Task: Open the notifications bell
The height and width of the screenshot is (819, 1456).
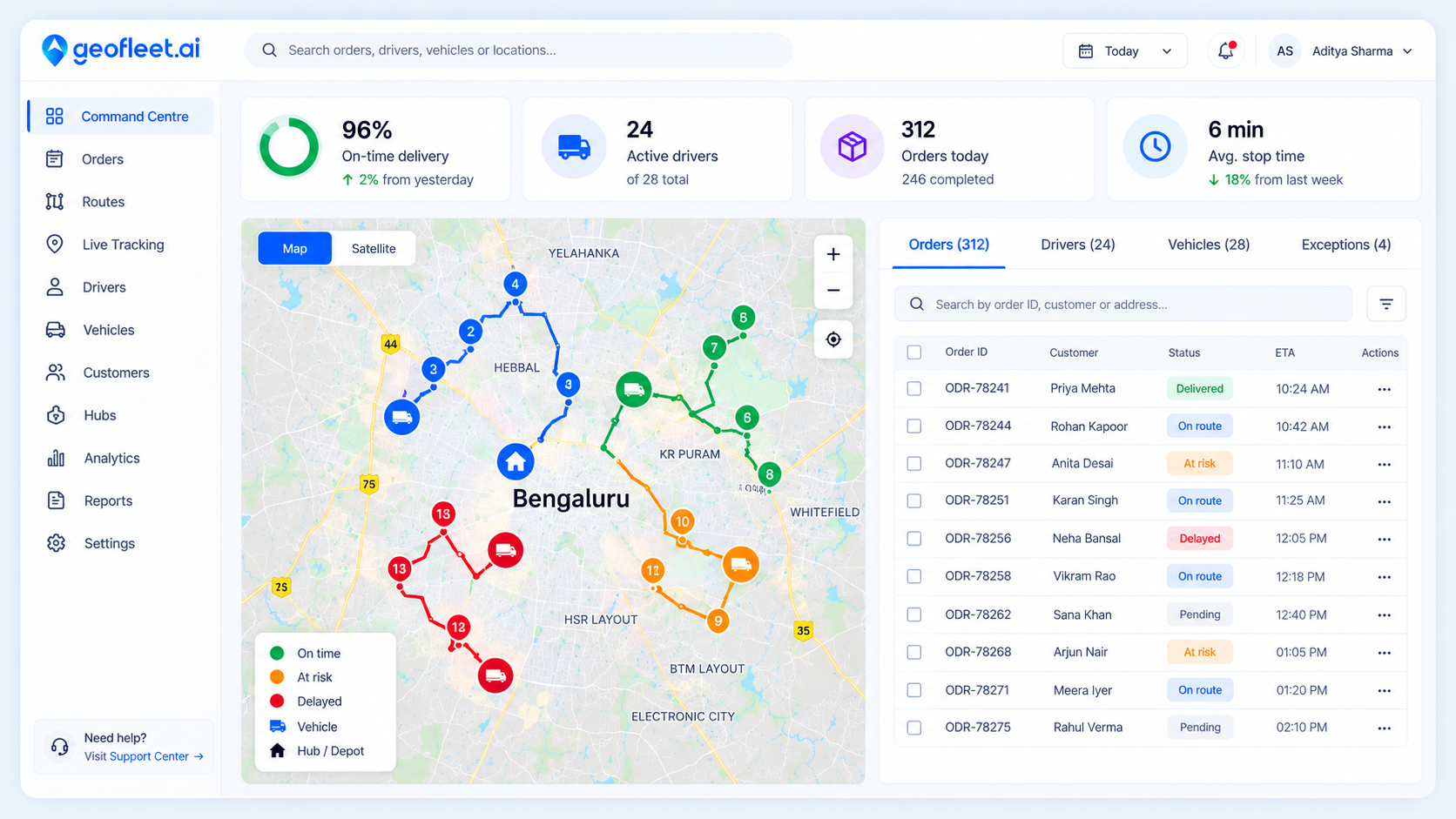Action: [x=1226, y=50]
